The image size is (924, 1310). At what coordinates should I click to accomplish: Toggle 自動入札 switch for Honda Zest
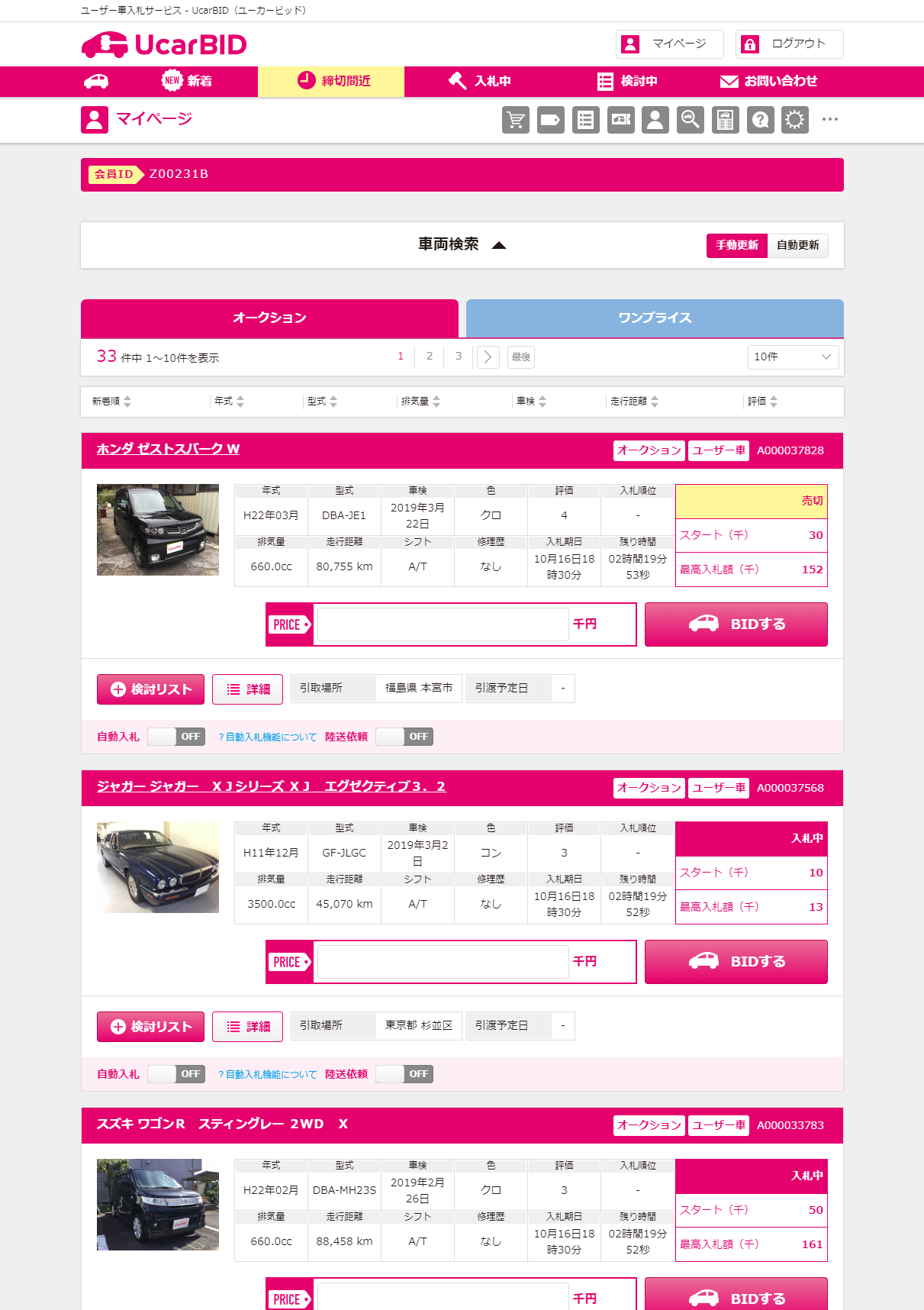176,737
